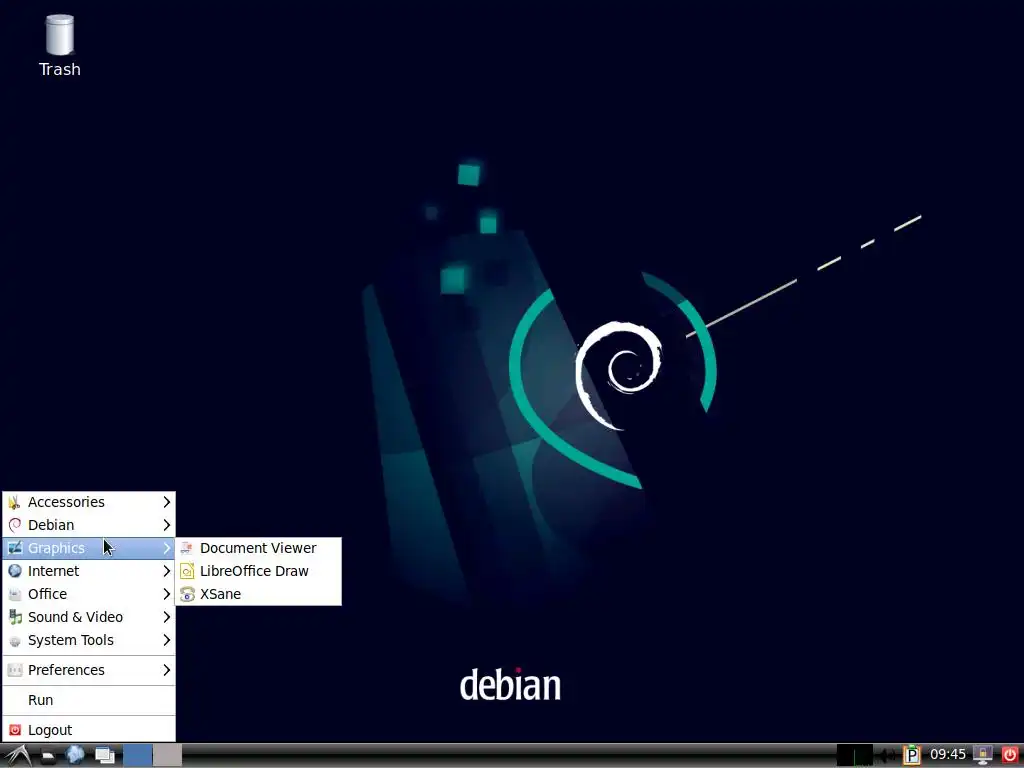This screenshot has width=1024, height=768.
Task: Switch to the first blue workspace
Action: (x=138, y=756)
